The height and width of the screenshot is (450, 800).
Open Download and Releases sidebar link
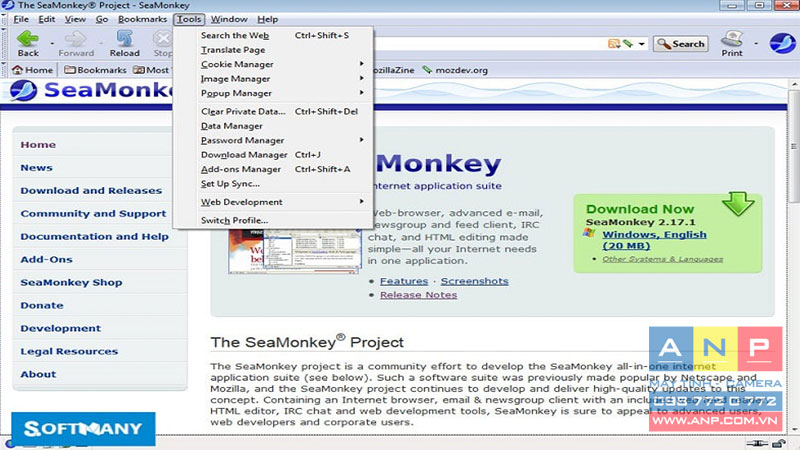91,190
